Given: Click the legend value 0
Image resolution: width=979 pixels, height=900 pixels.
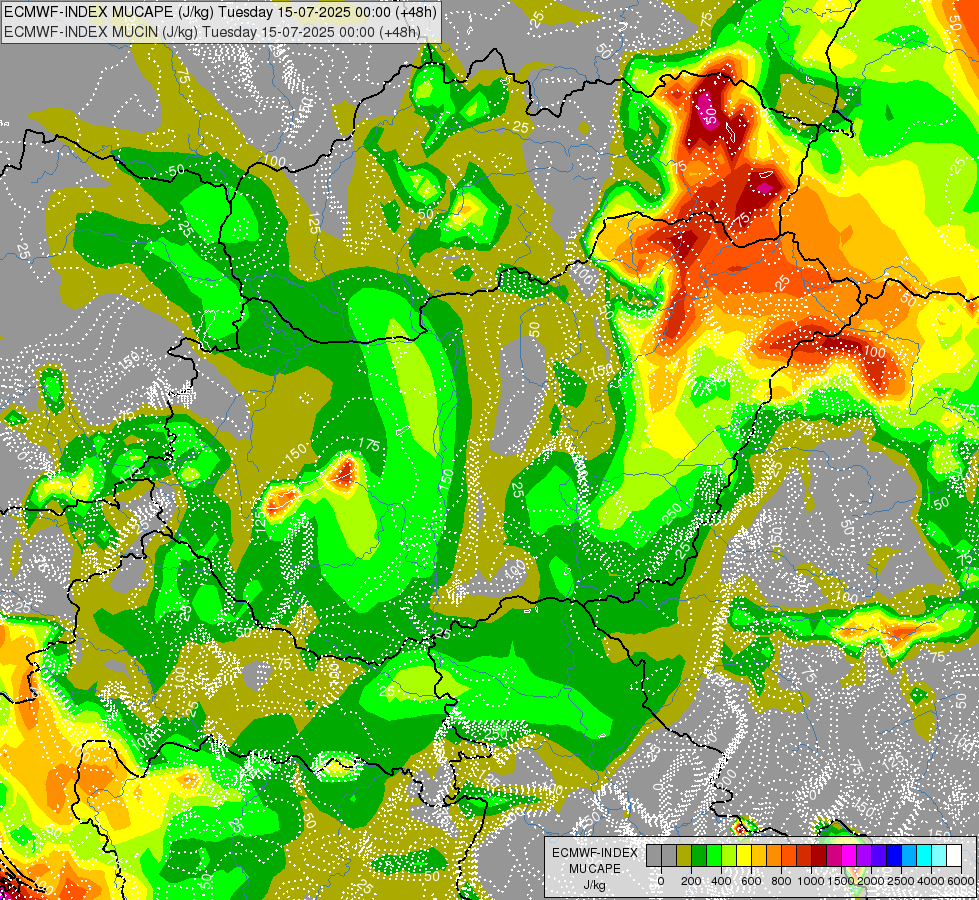Looking at the screenshot, I should point(661,881).
